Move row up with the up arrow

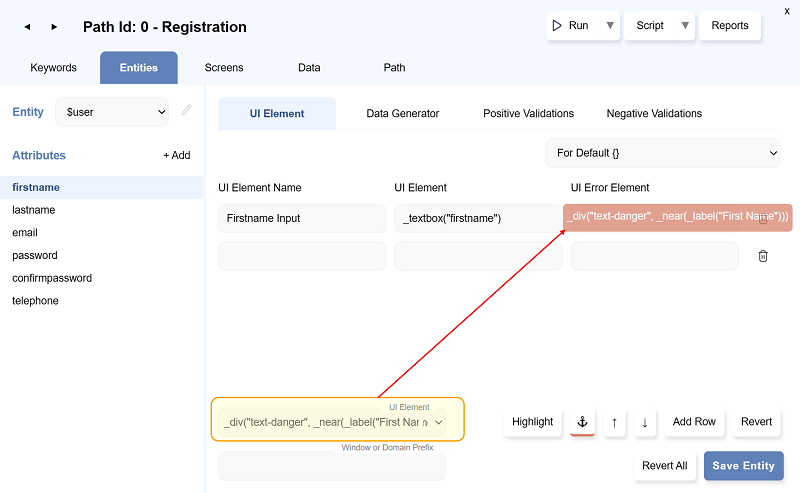[614, 422]
